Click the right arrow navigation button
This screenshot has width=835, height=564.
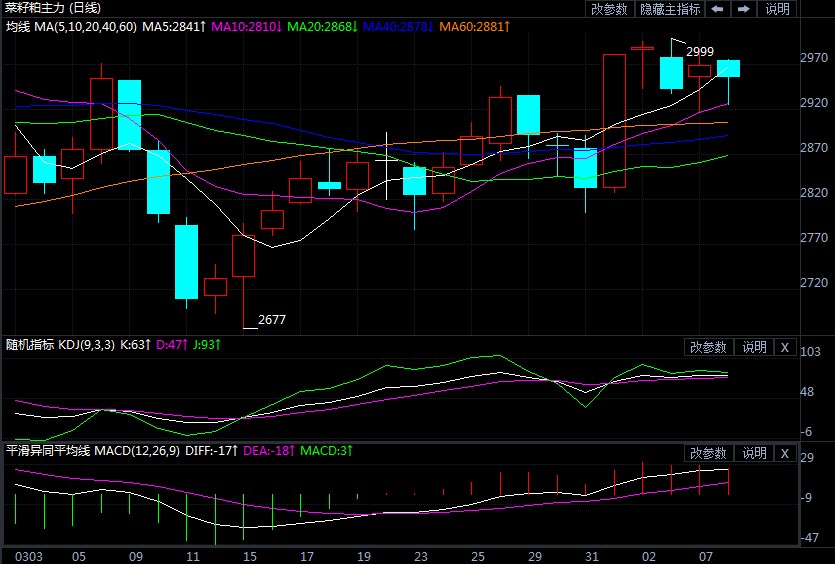click(x=743, y=9)
